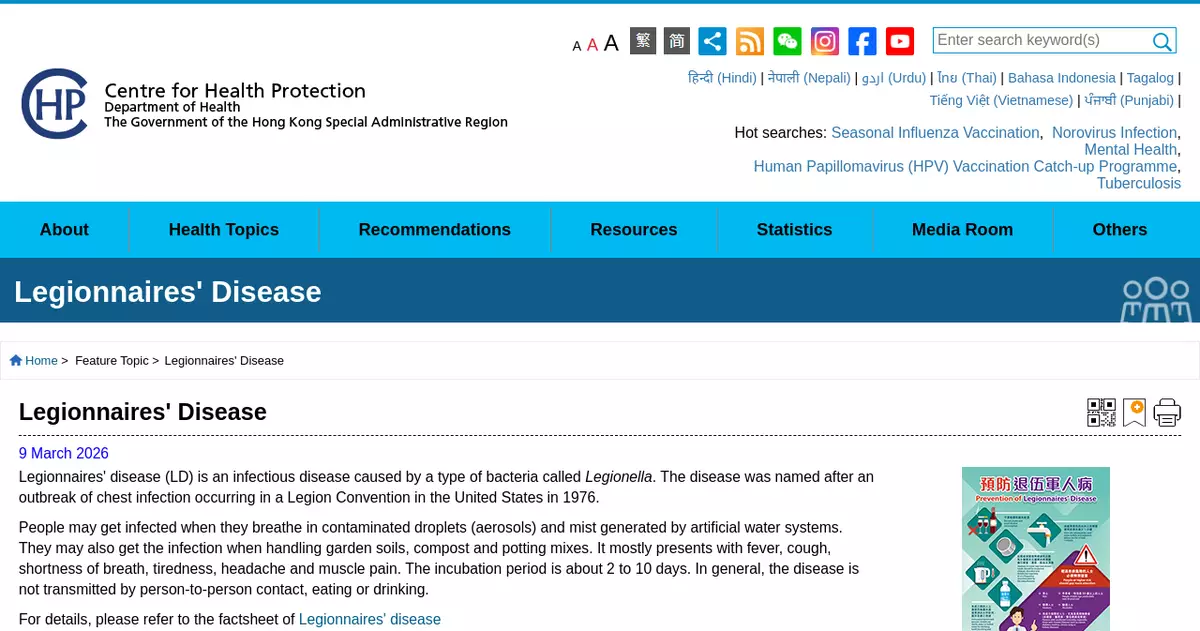Open the RSS feed icon
This screenshot has height=631, width=1200.
point(750,41)
